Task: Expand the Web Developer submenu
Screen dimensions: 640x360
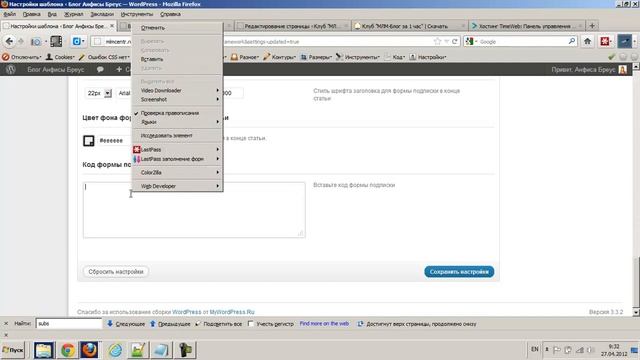Action: click(177, 186)
